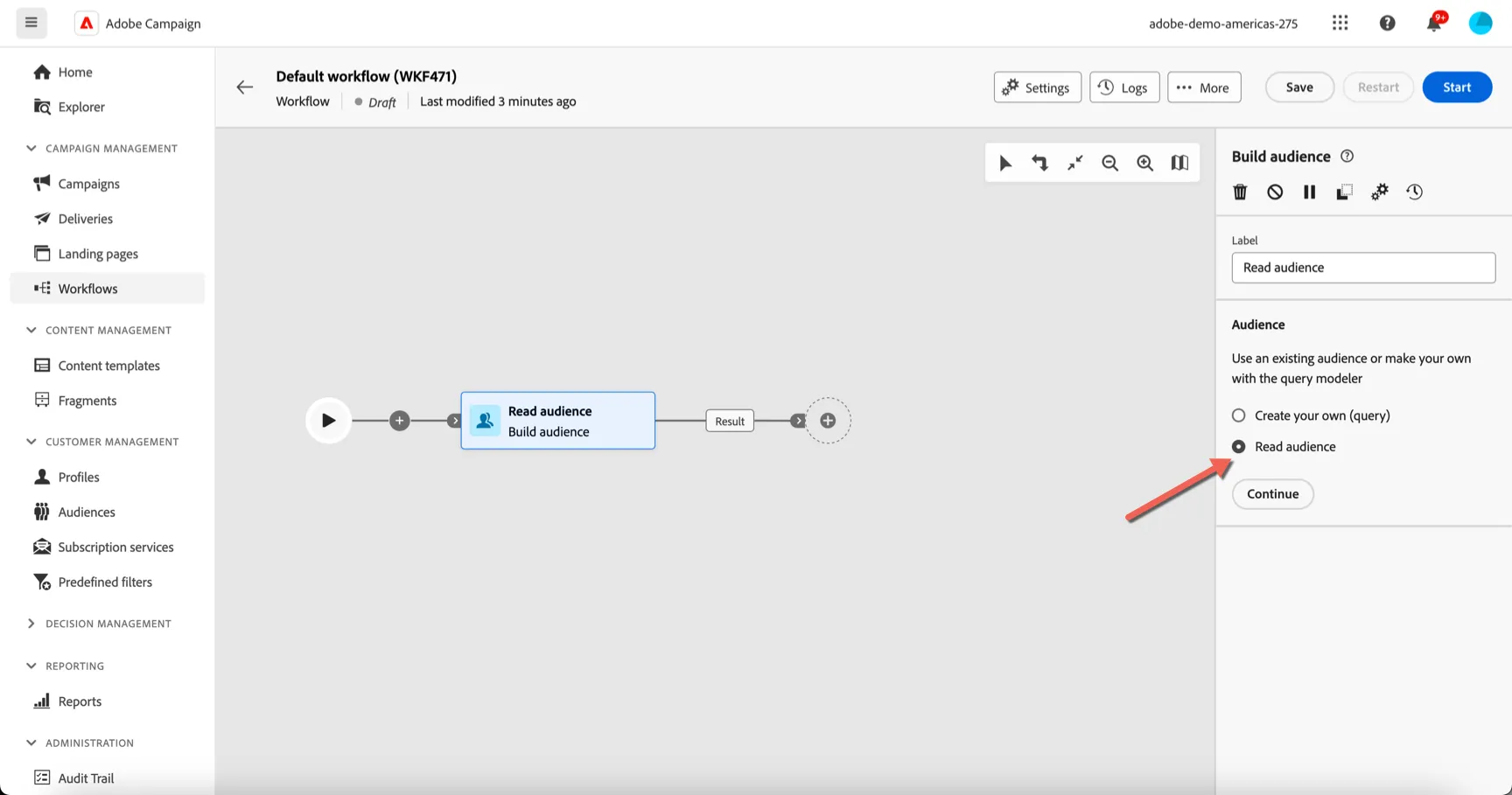
Task: Navigate to Deliveries in the sidebar
Action: [x=85, y=219]
